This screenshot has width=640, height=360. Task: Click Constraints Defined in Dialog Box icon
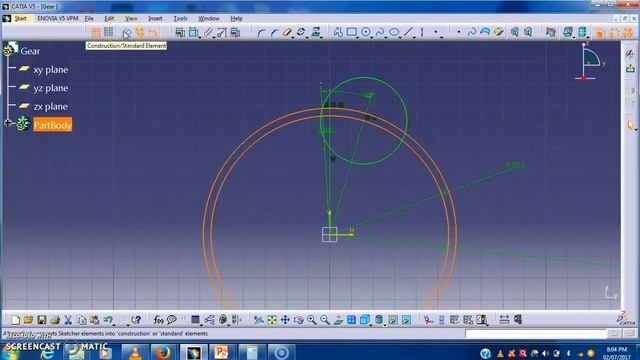click(180, 32)
